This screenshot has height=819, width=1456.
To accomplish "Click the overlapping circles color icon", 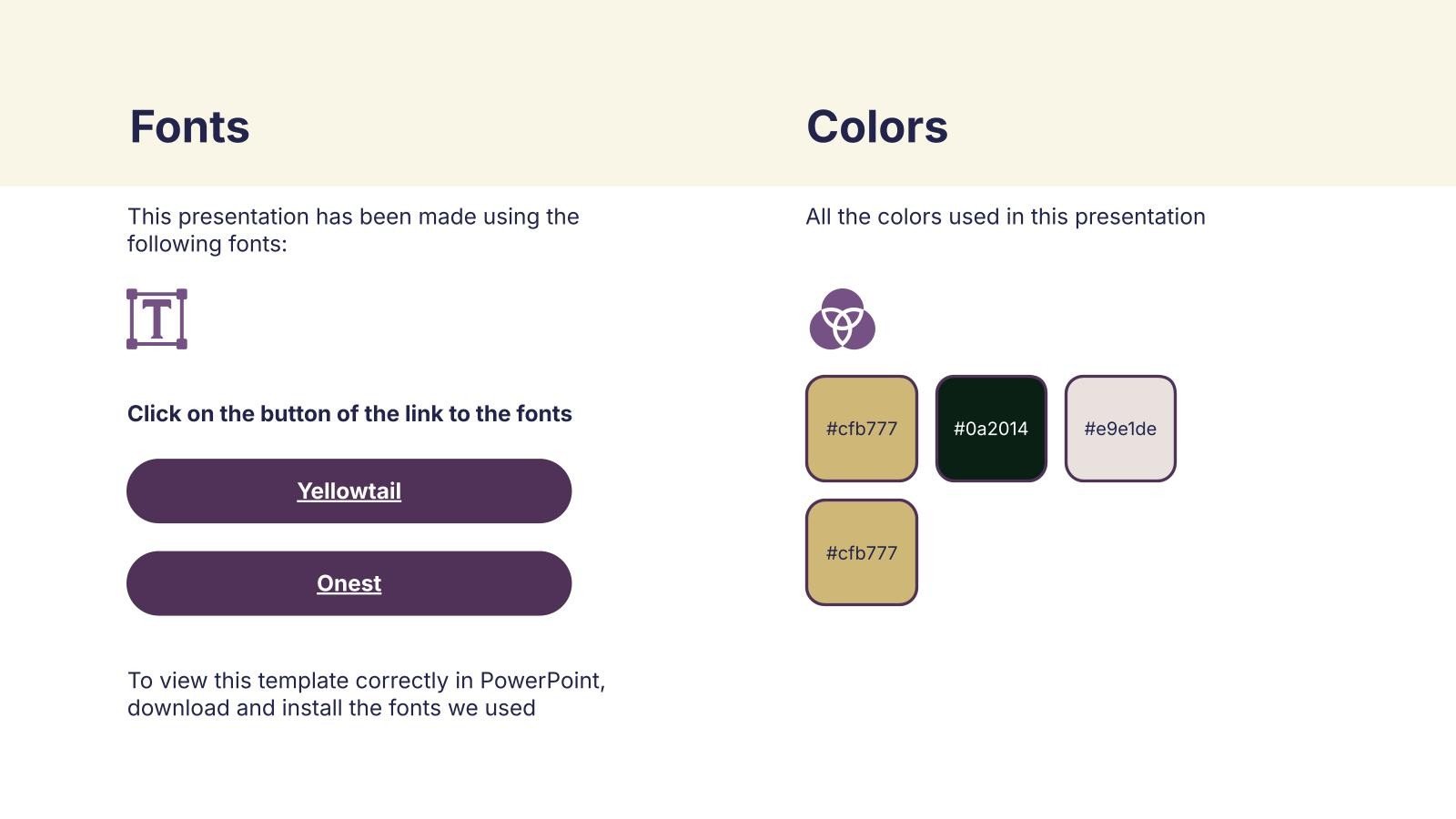I will [x=842, y=319].
